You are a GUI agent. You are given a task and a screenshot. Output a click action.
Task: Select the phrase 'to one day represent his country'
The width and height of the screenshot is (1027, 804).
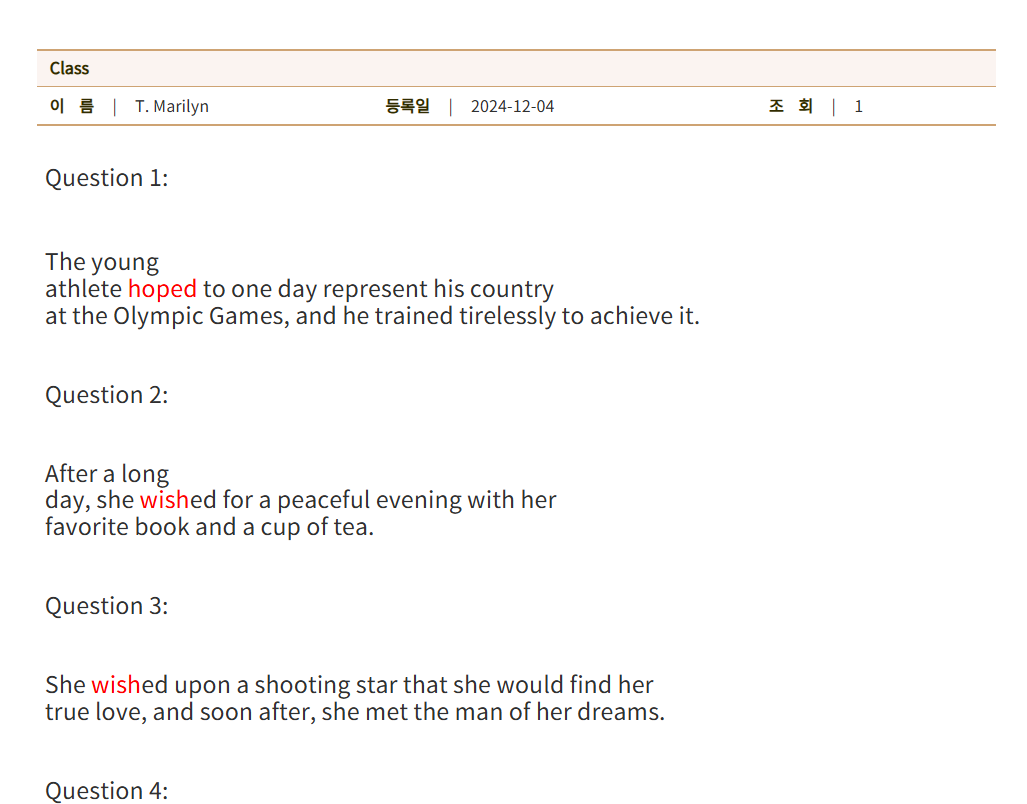[x=379, y=289]
